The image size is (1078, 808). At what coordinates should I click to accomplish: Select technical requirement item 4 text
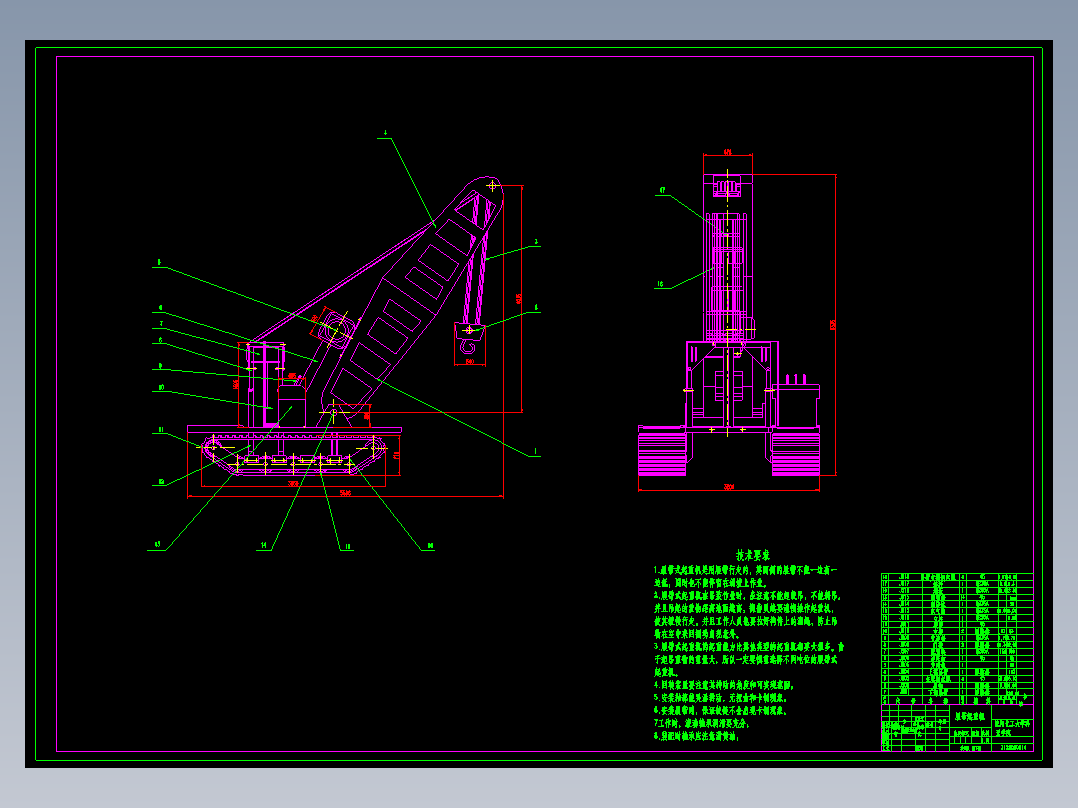(x=723, y=685)
